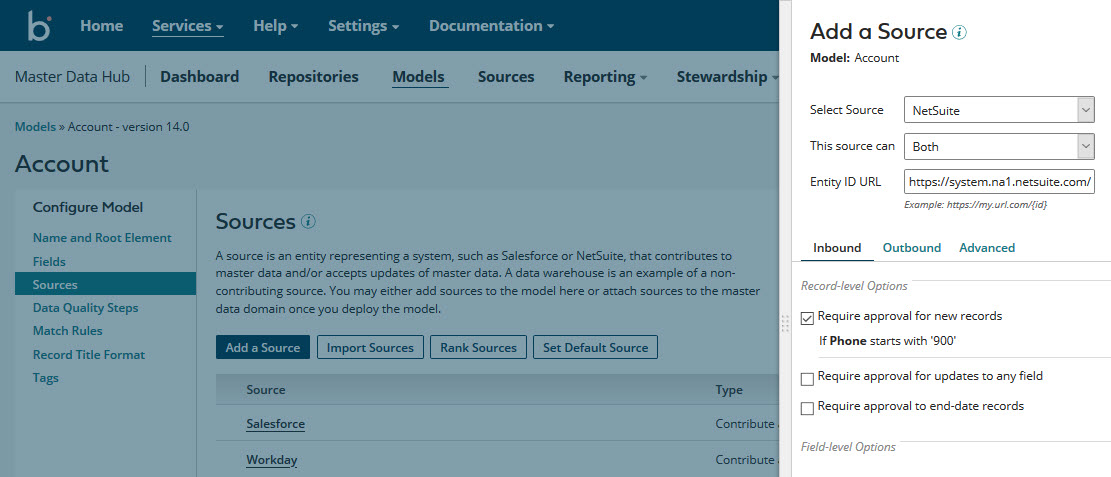Select Data Quality Steps in sidebar

(x=85, y=308)
